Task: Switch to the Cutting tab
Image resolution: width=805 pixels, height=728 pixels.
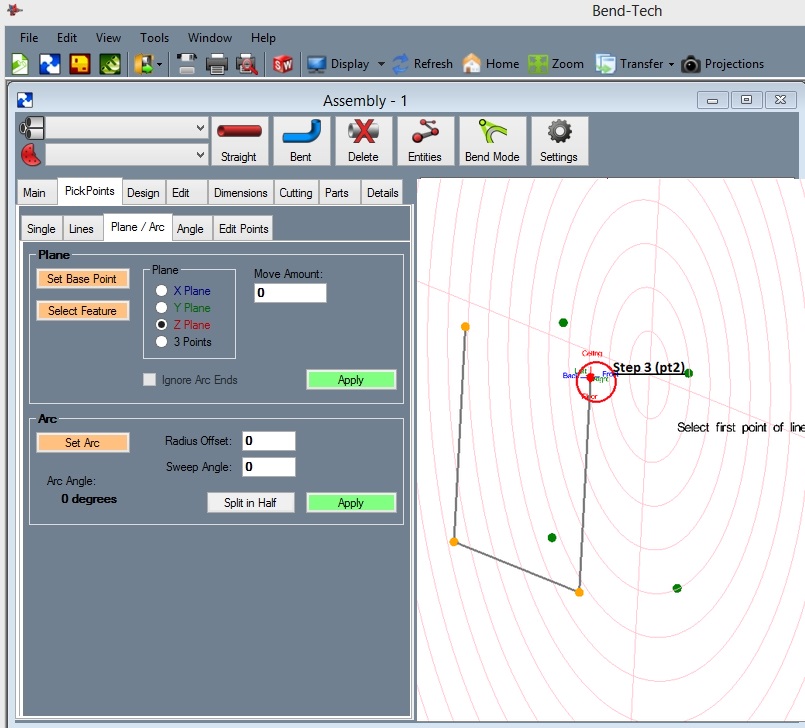Action: click(x=296, y=193)
